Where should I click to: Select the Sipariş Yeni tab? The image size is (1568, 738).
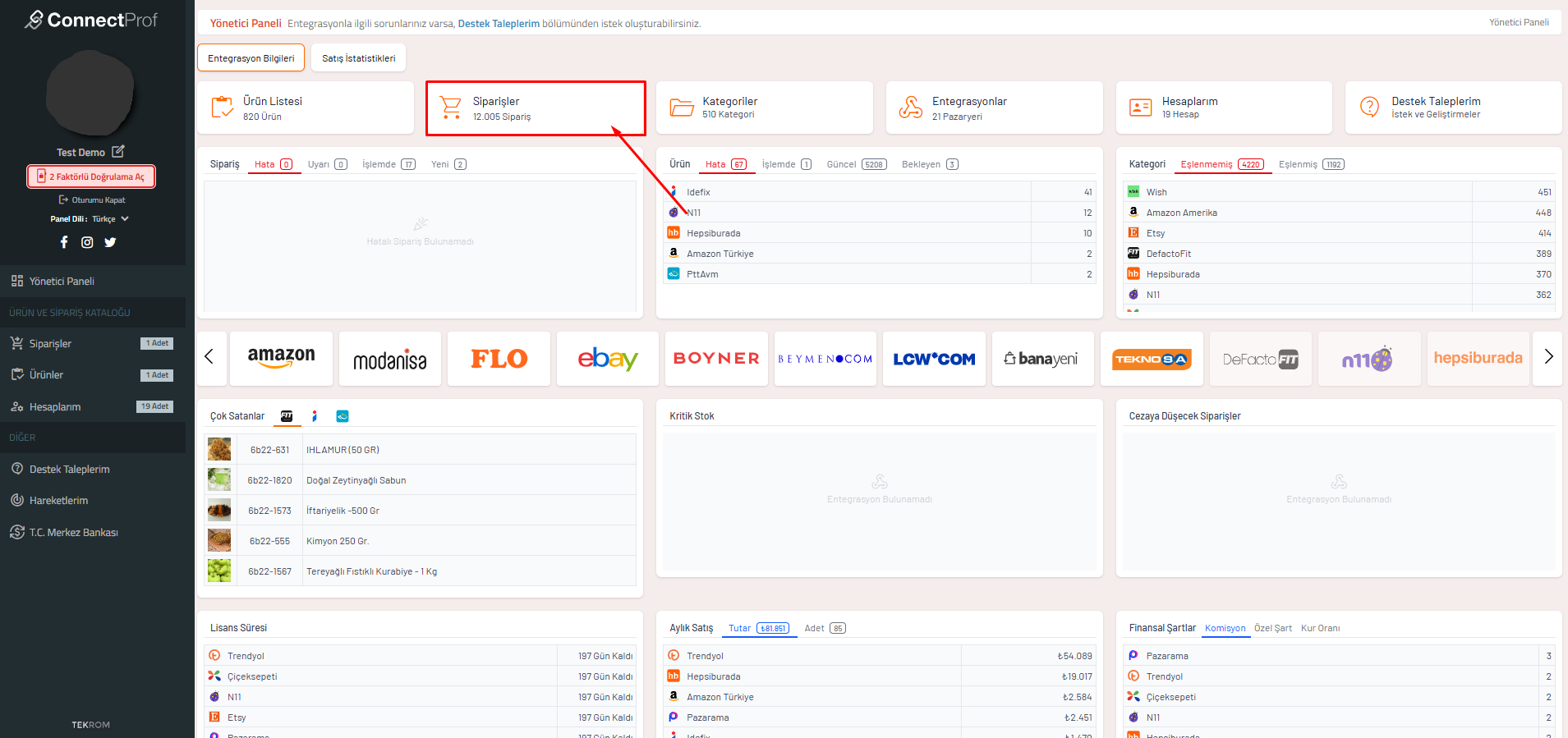pyautogui.click(x=448, y=164)
